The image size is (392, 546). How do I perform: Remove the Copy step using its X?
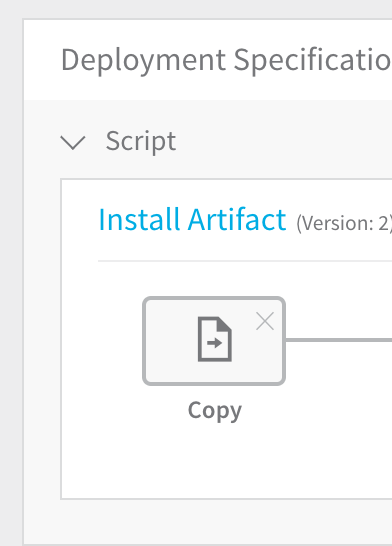(x=265, y=321)
